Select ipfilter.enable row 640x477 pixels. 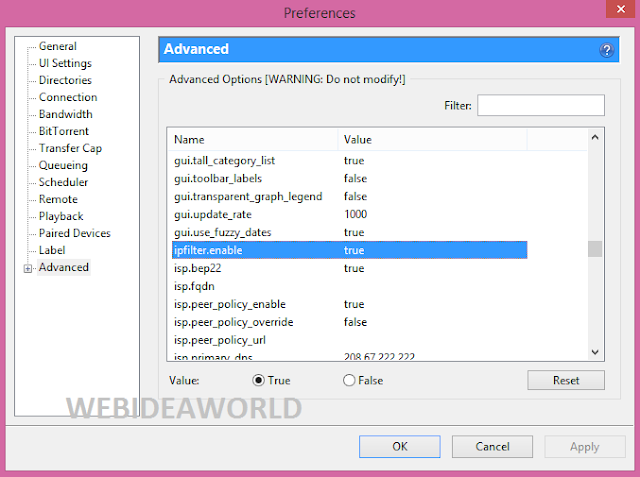tap(350, 250)
